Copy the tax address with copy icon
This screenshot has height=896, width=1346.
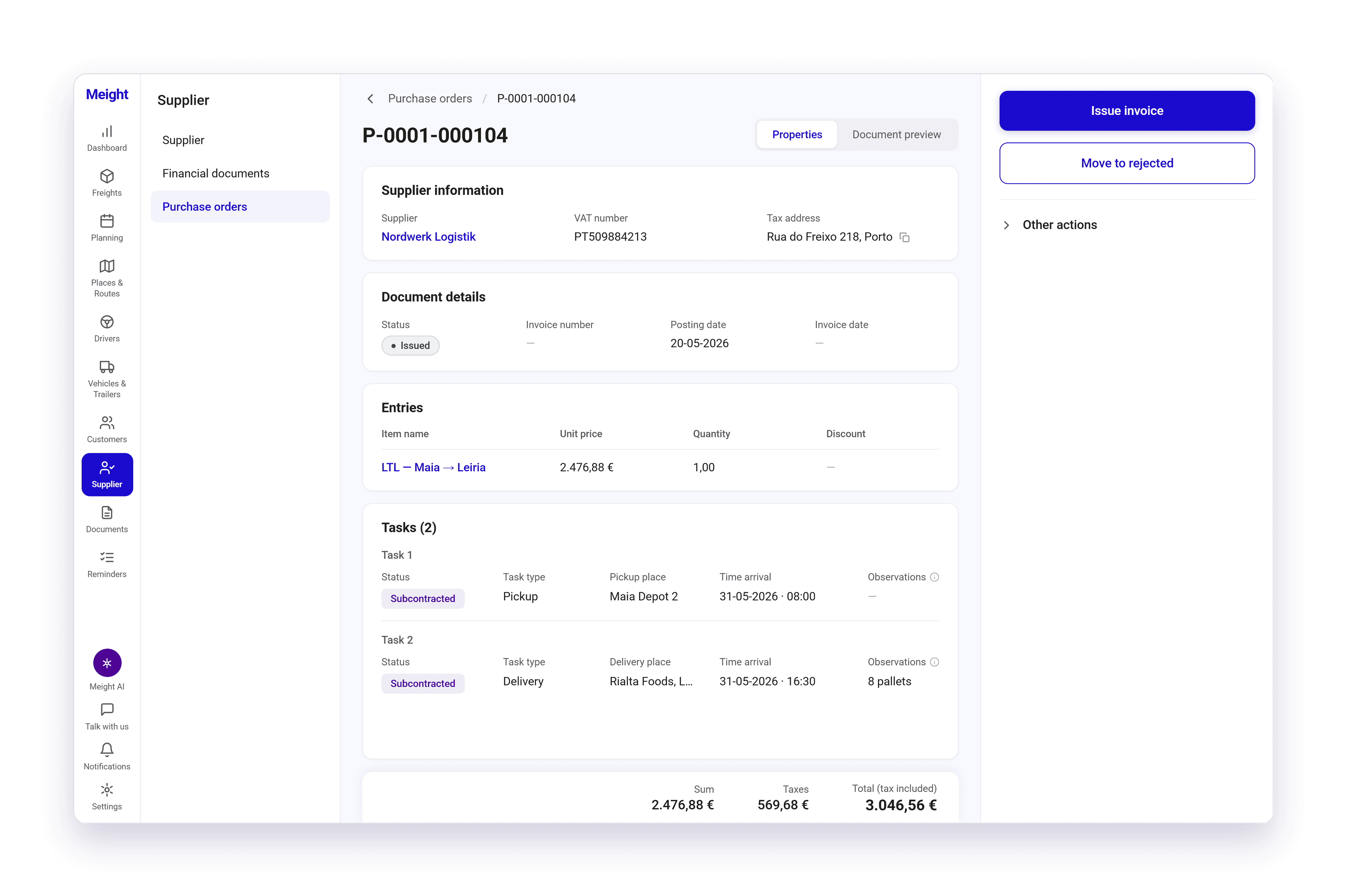904,237
